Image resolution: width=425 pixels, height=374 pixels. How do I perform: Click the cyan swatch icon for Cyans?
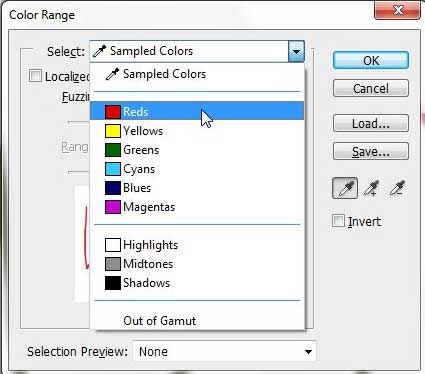pyautogui.click(x=113, y=169)
